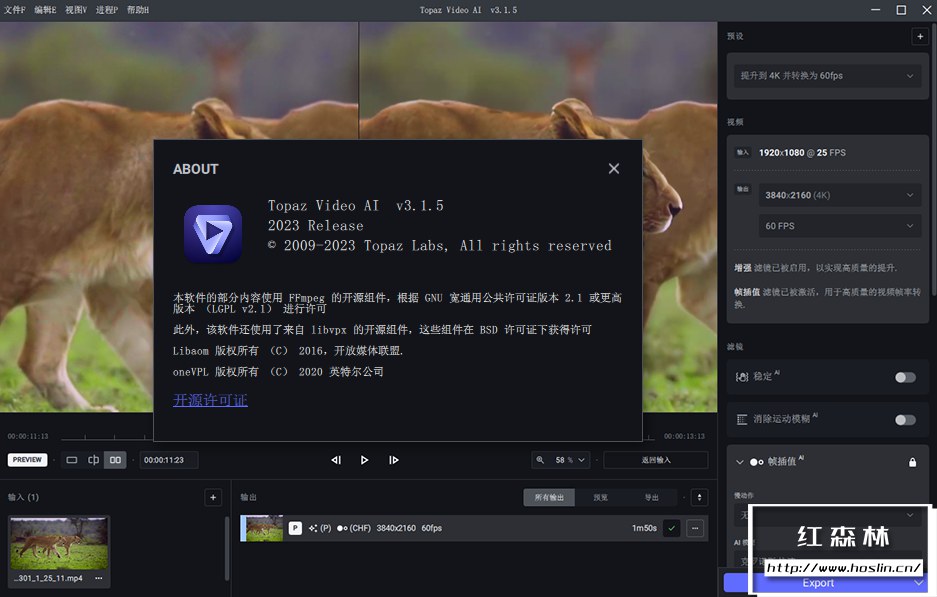Click the 1920x1080 @ 25 FPS input info
This screenshot has width=937, height=597.
pyautogui.click(x=802, y=152)
